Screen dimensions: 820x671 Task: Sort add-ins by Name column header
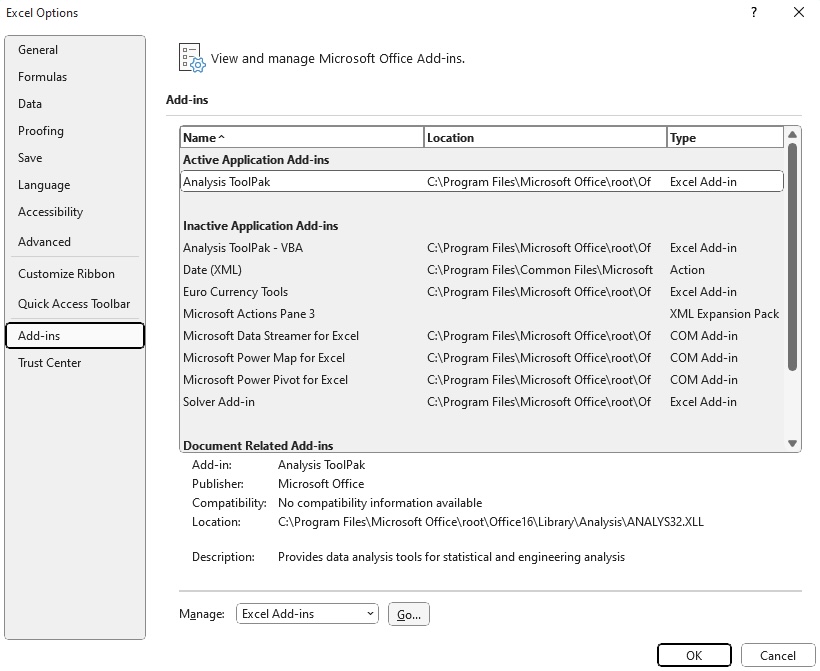coord(302,138)
